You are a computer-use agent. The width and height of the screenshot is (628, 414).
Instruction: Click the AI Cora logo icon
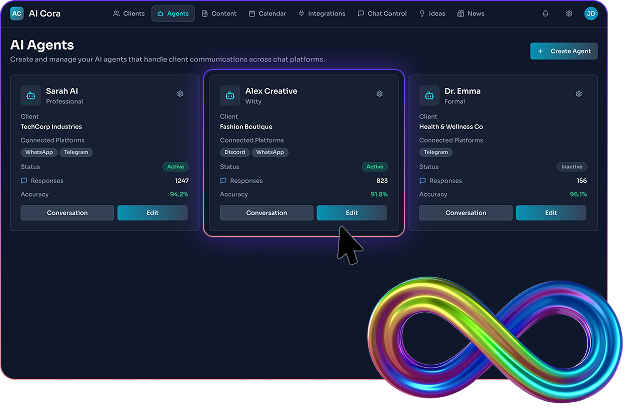point(17,14)
